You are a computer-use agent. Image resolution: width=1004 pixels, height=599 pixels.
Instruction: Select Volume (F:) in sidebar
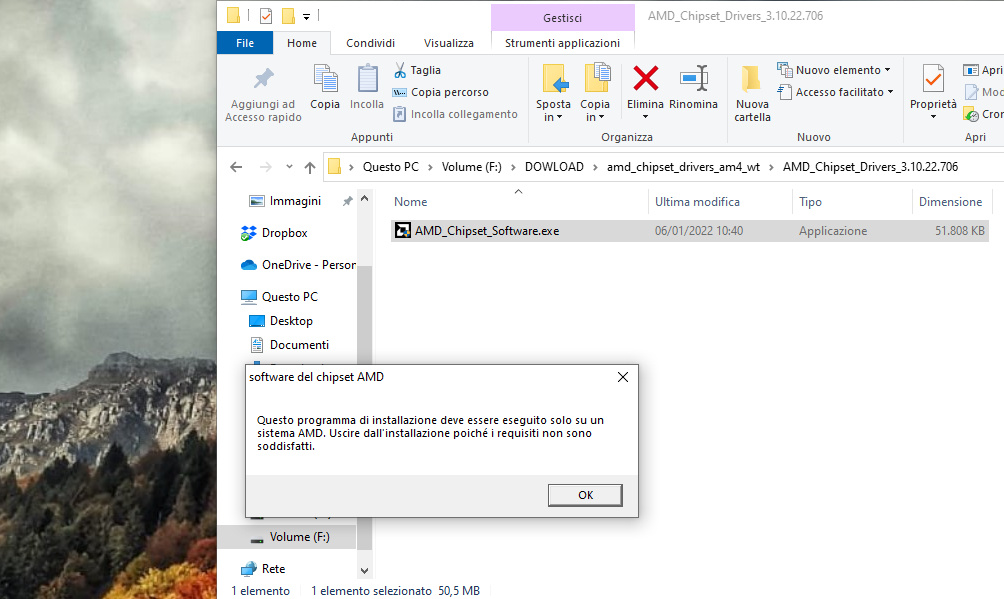click(299, 537)
